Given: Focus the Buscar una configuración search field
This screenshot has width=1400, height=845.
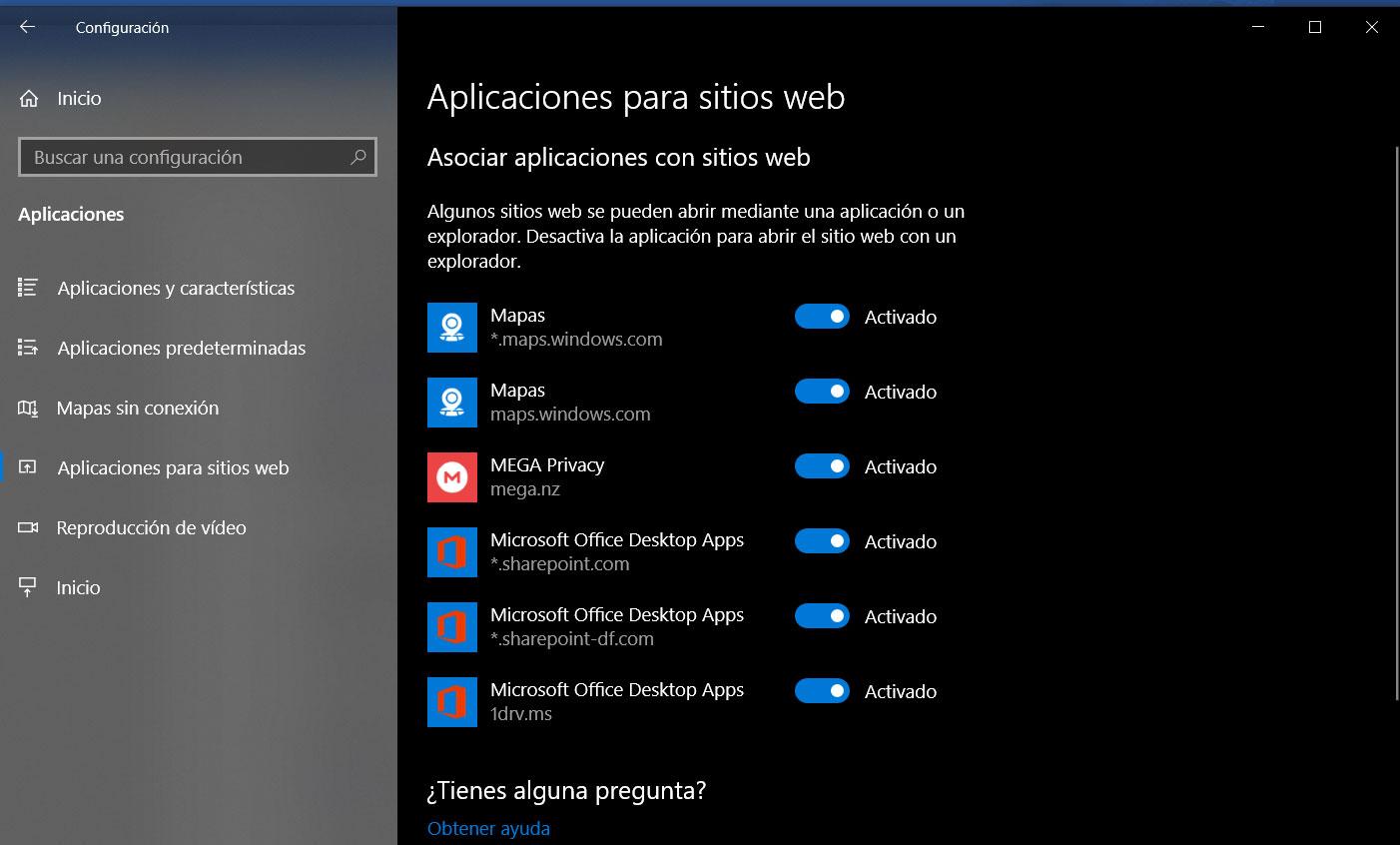Looking at the screenshot, I should tap(198, 157).
